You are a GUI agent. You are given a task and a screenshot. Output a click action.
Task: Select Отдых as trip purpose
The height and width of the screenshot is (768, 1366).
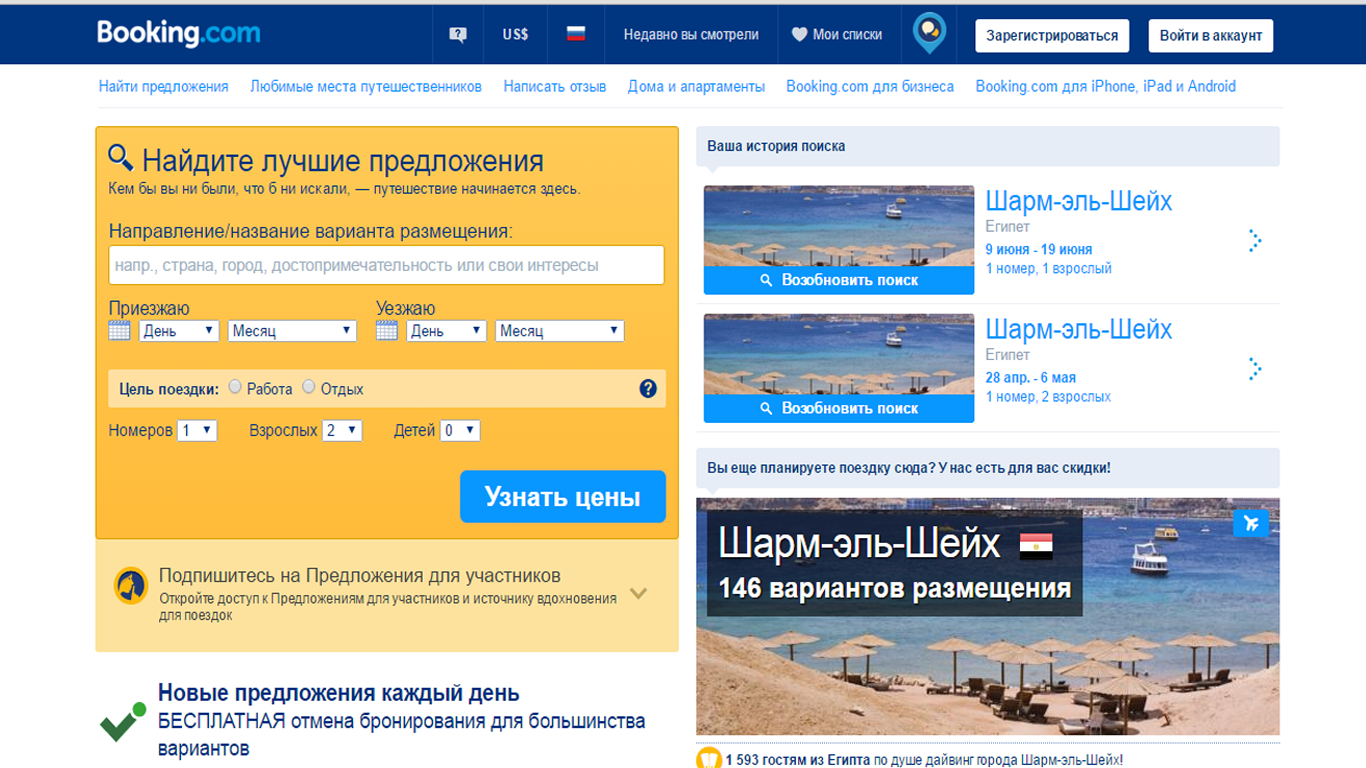tap(309, 387)
